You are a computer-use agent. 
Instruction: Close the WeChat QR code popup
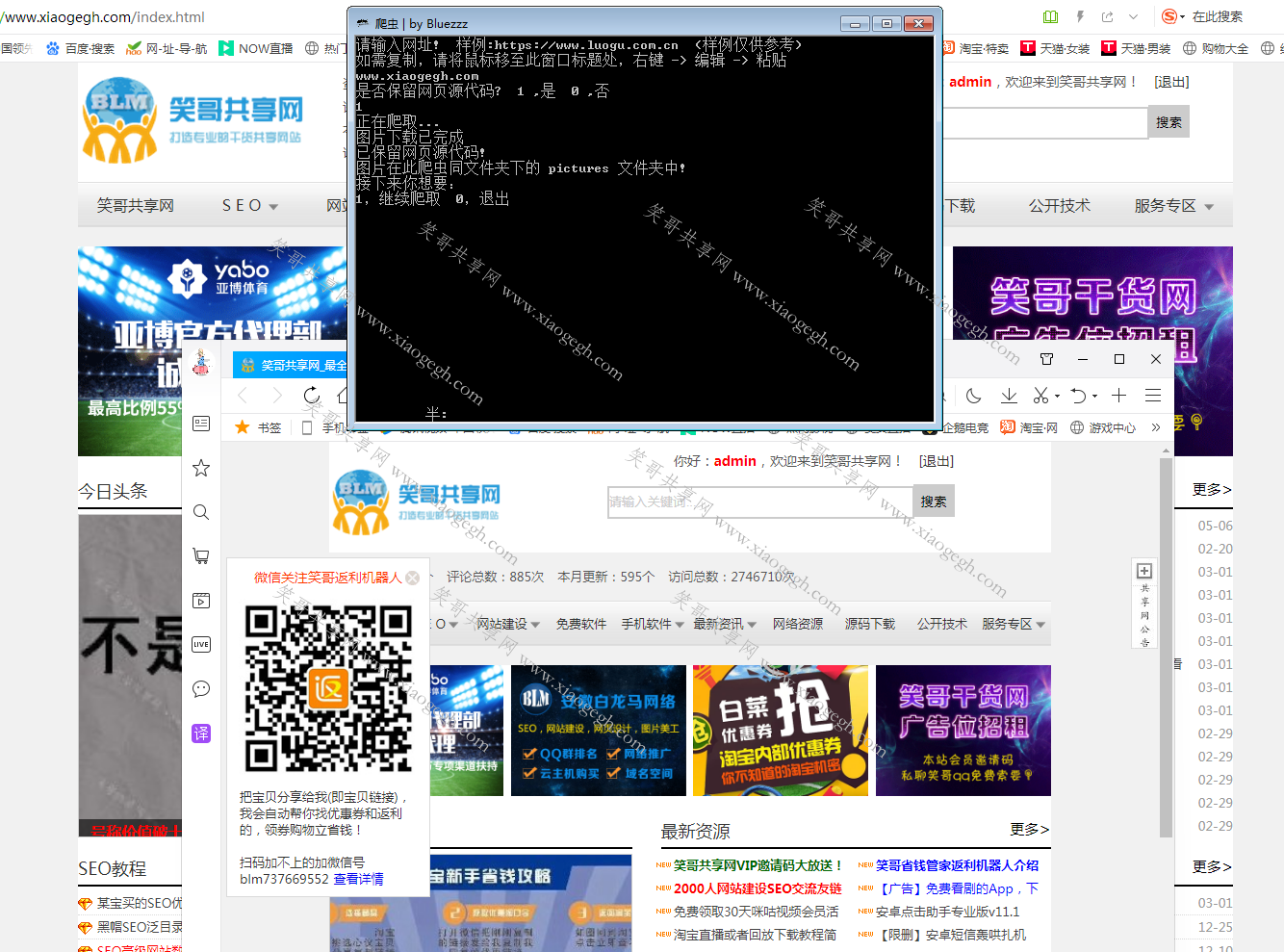point(412,578)
